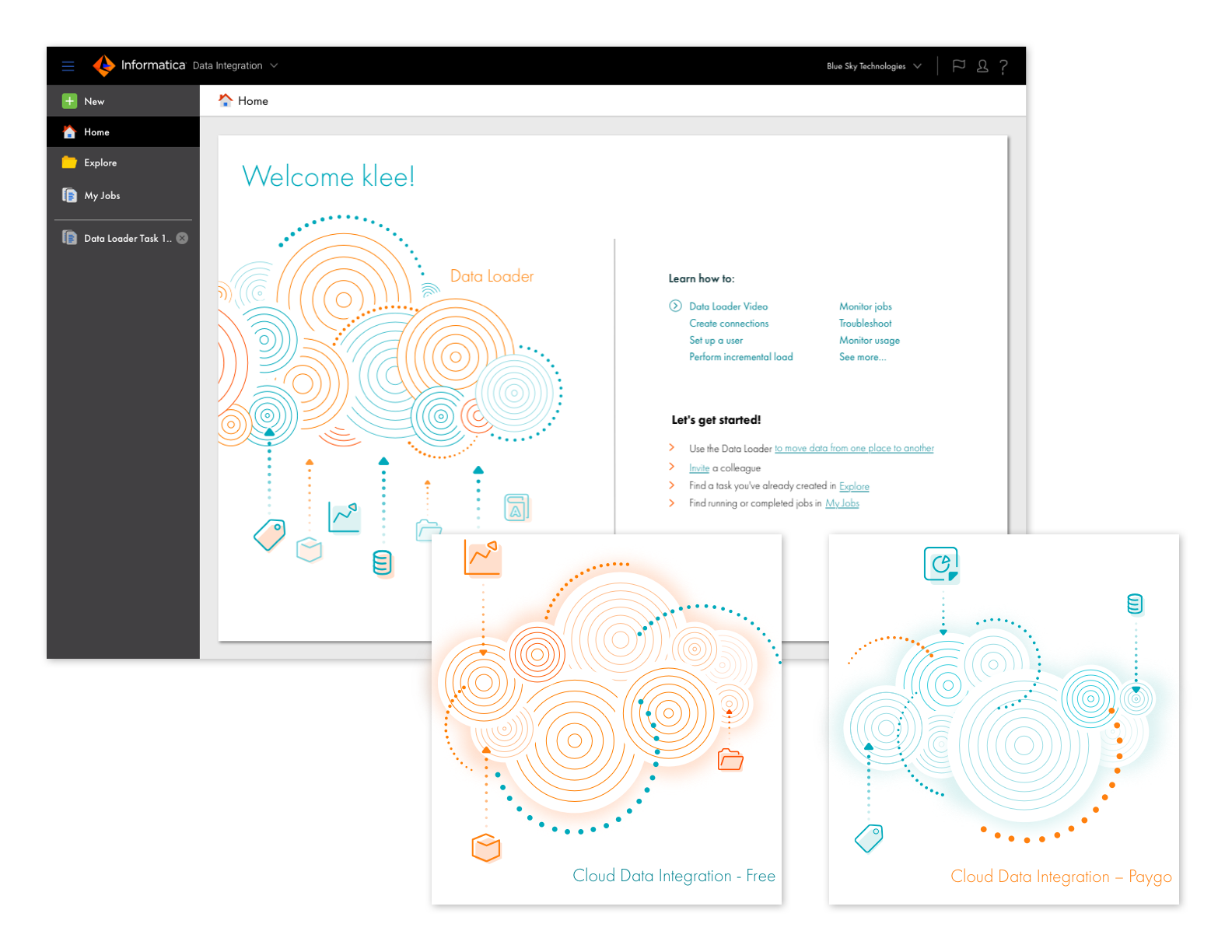
Task: Open Explore in the sidebar
Action: [123, 163]
